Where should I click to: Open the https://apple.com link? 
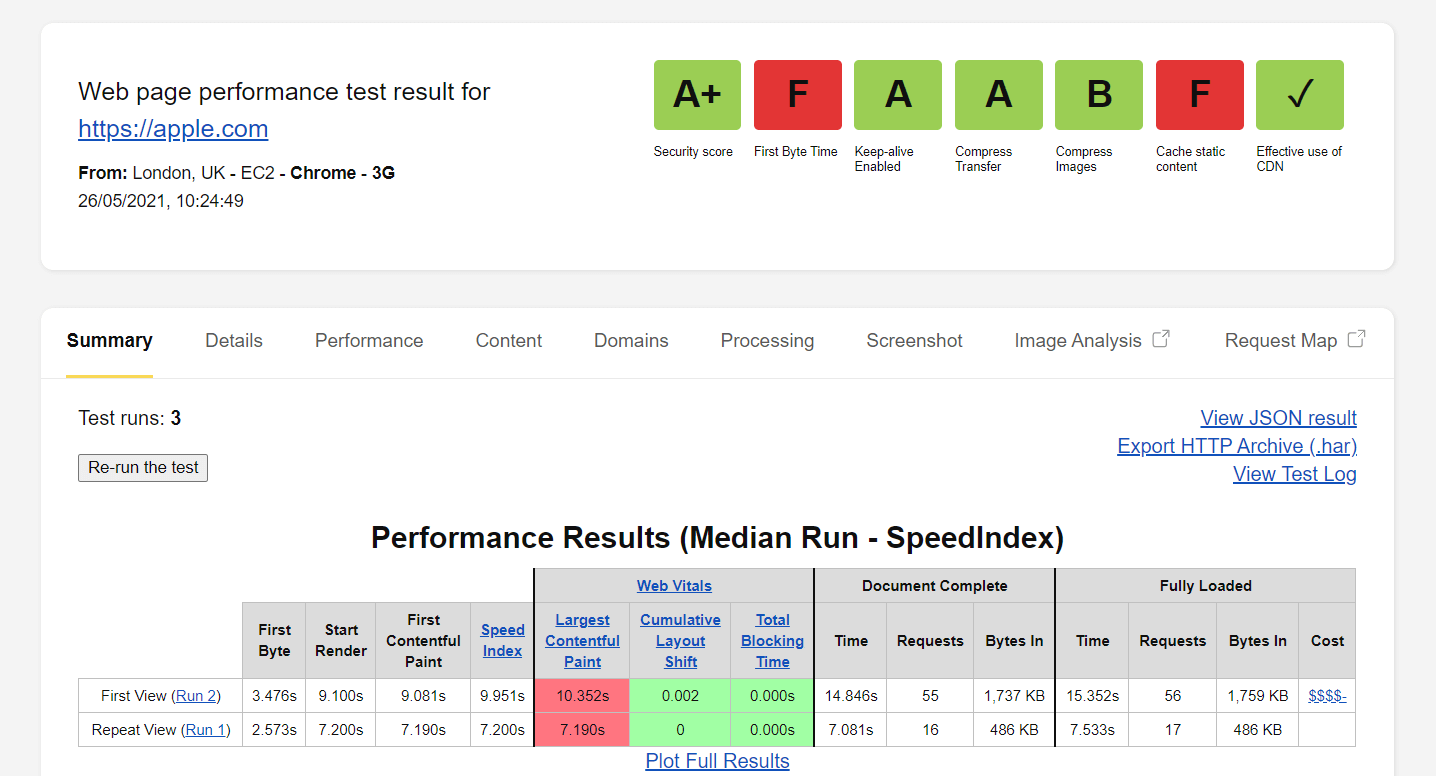pyautogui.click(x=173, y=128)
